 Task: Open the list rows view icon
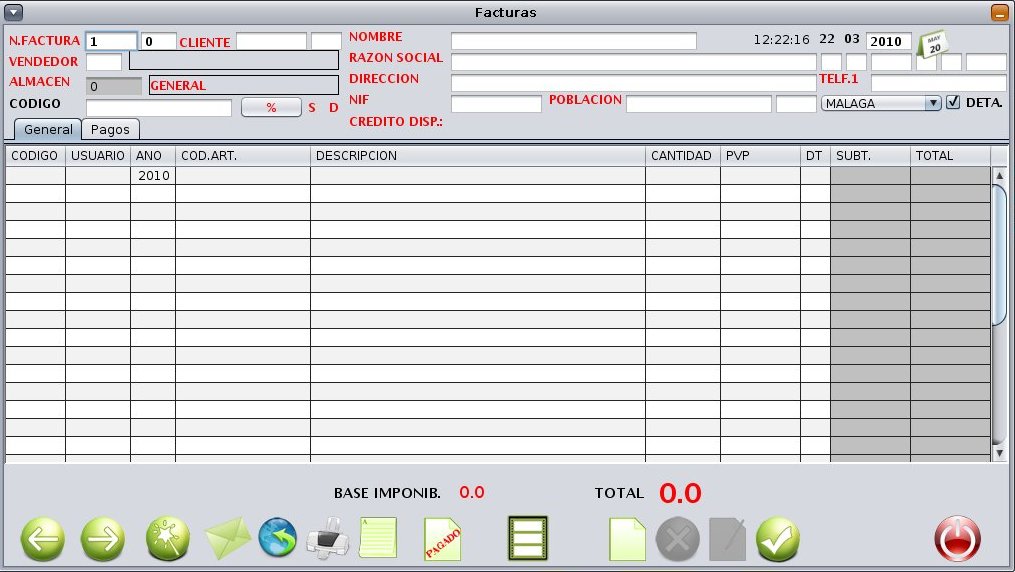click(528, 538)
